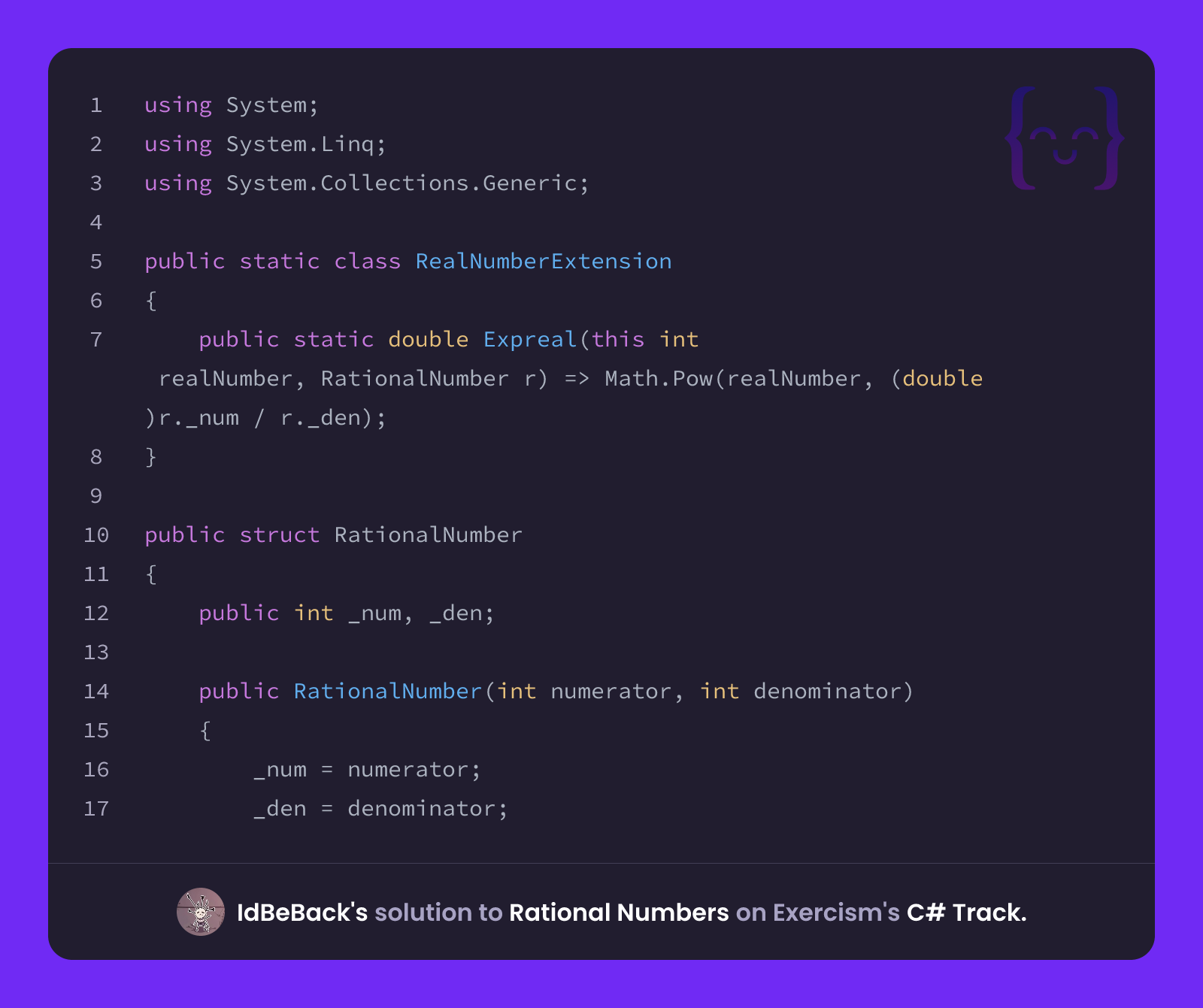Click System.Collections.Generic on line 3

(402, 183)
